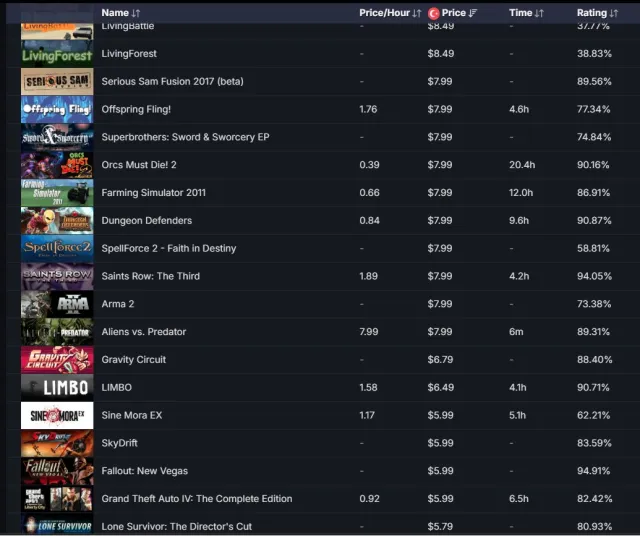The image size is (640, 536).
Task: Click the Price/Hour column header
Action: click(x=384, y=13)
